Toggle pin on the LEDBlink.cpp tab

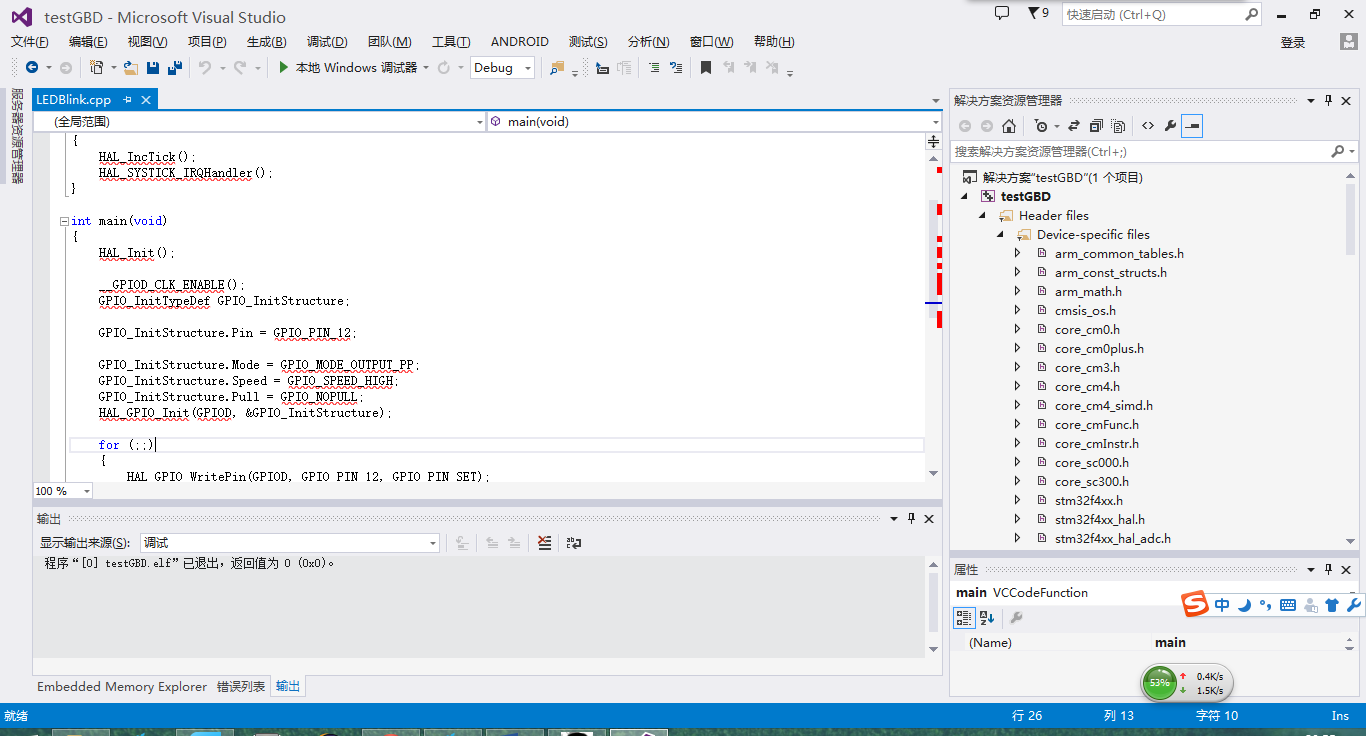coord(128,100)
